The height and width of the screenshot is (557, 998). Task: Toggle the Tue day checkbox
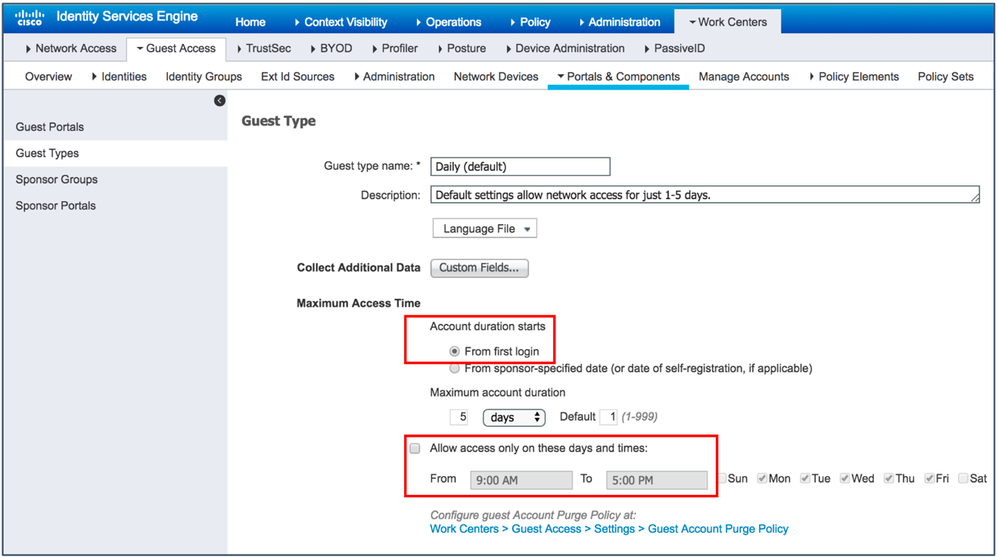coord(805,479)
